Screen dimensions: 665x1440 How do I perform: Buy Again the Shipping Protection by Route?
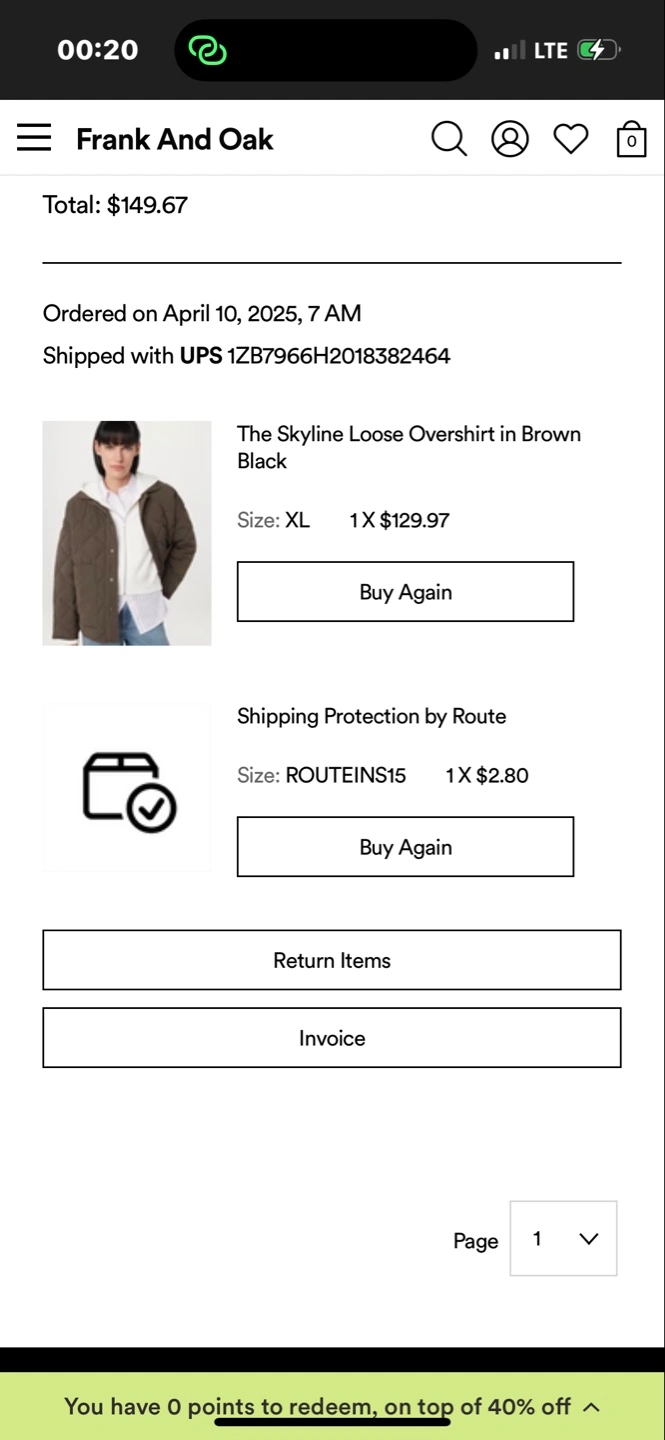pos(405,847)
